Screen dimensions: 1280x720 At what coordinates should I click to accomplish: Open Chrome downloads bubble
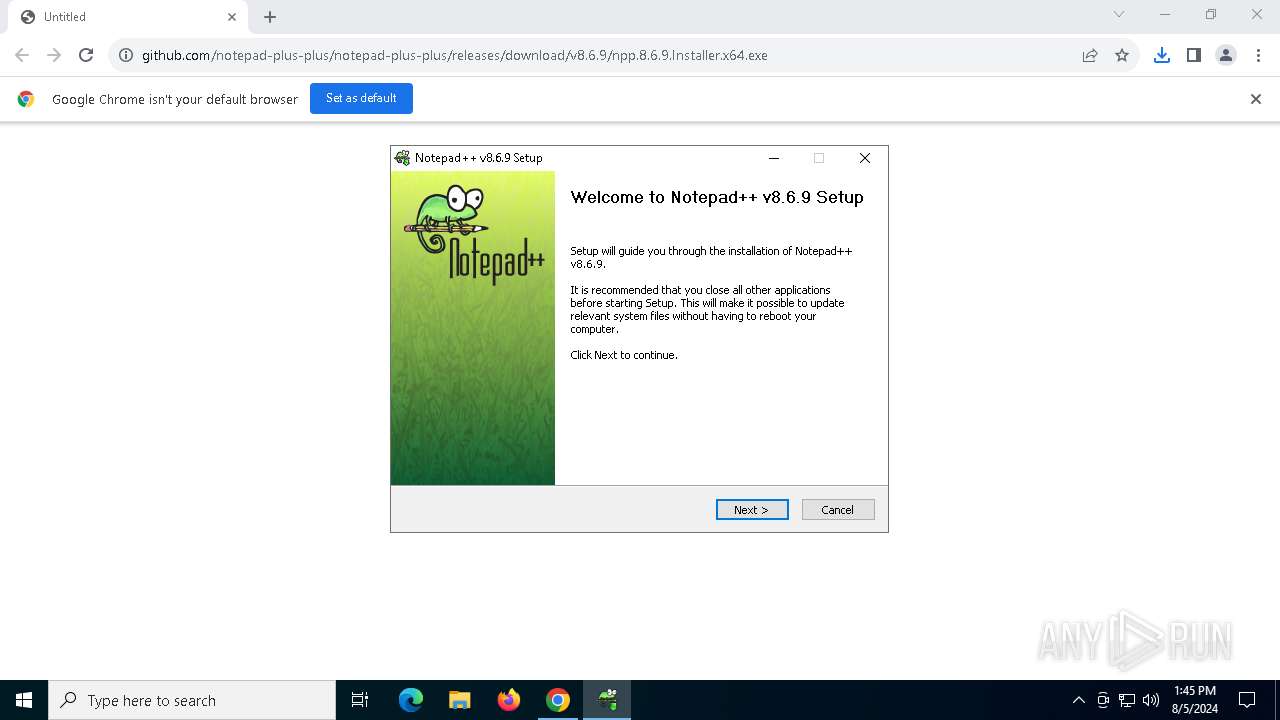pyautogui.click(x=1162, y=55)
